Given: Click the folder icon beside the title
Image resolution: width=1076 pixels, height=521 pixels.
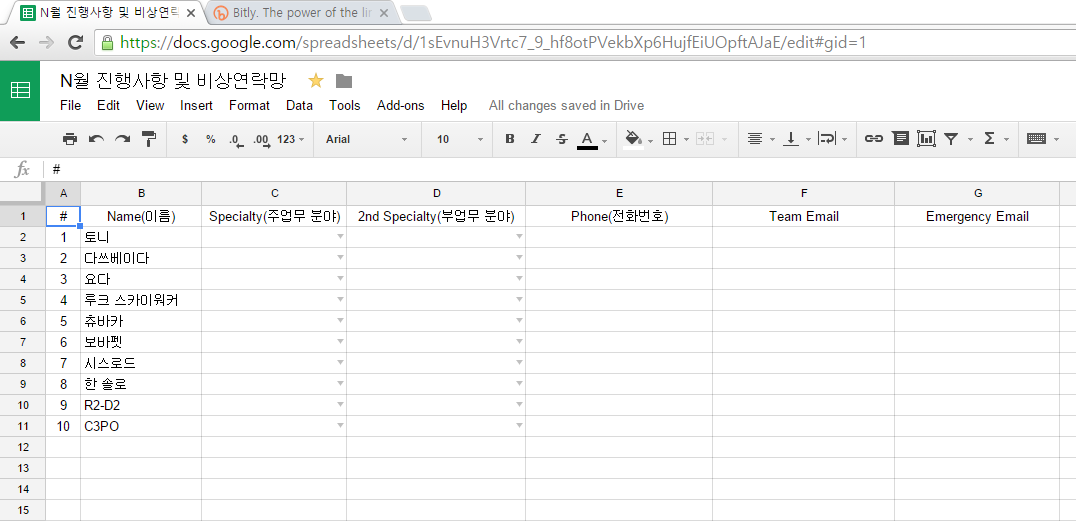Looking at the screenshot, I should (344, 81).
